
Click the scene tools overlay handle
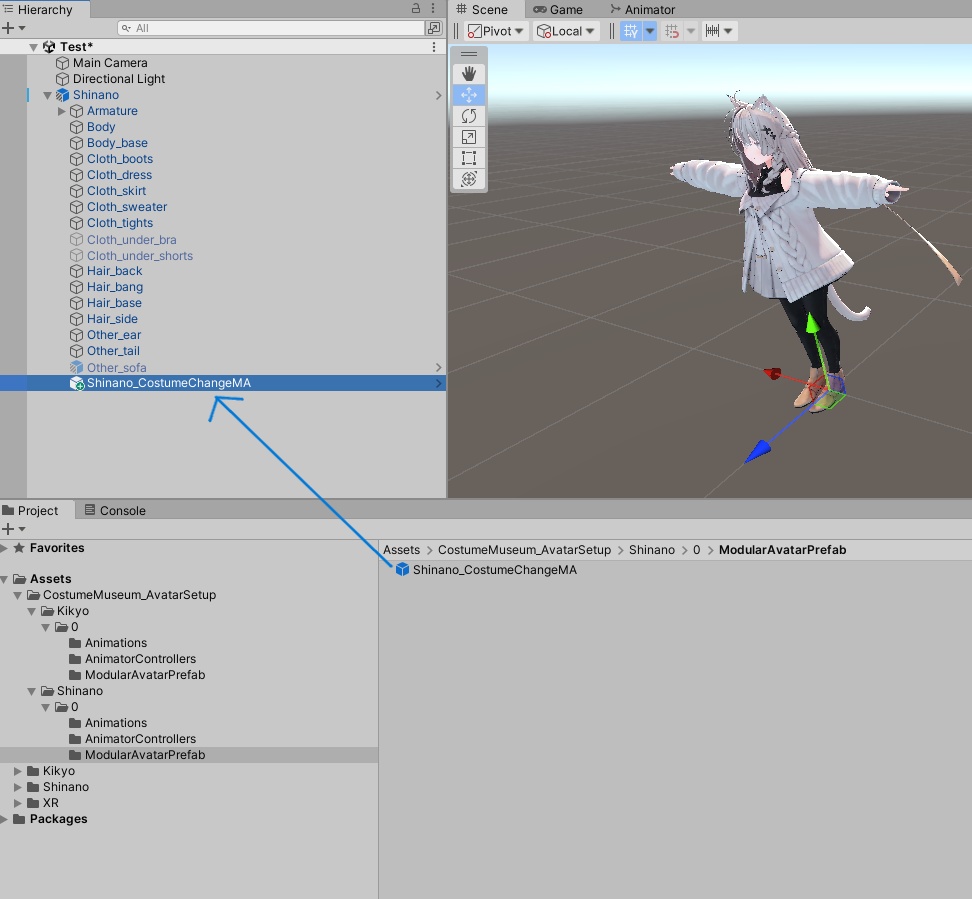[469, 54]
